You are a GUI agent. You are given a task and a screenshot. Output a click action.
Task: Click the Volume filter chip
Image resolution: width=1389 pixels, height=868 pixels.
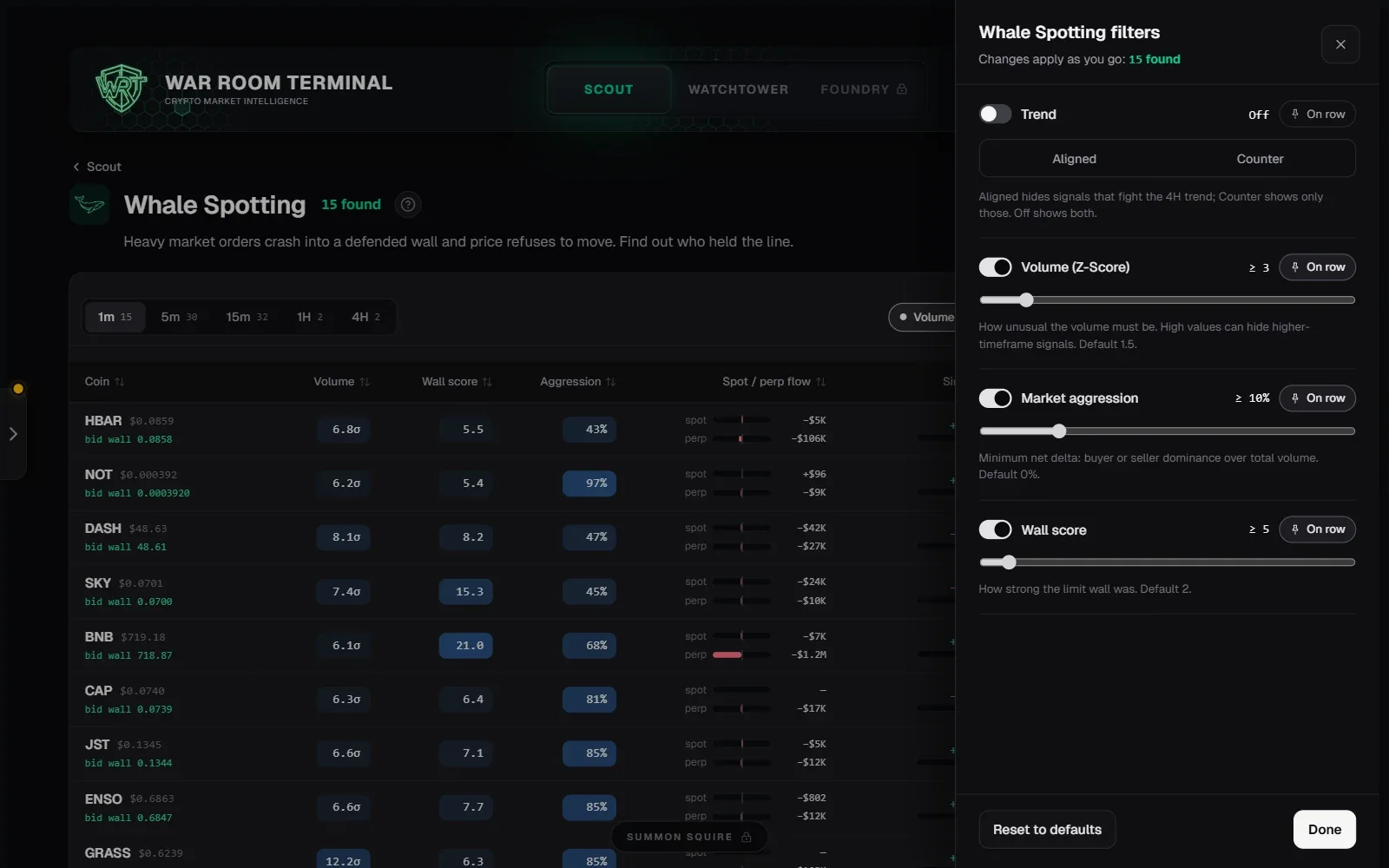pyautogui.click(x=924, y=317)
